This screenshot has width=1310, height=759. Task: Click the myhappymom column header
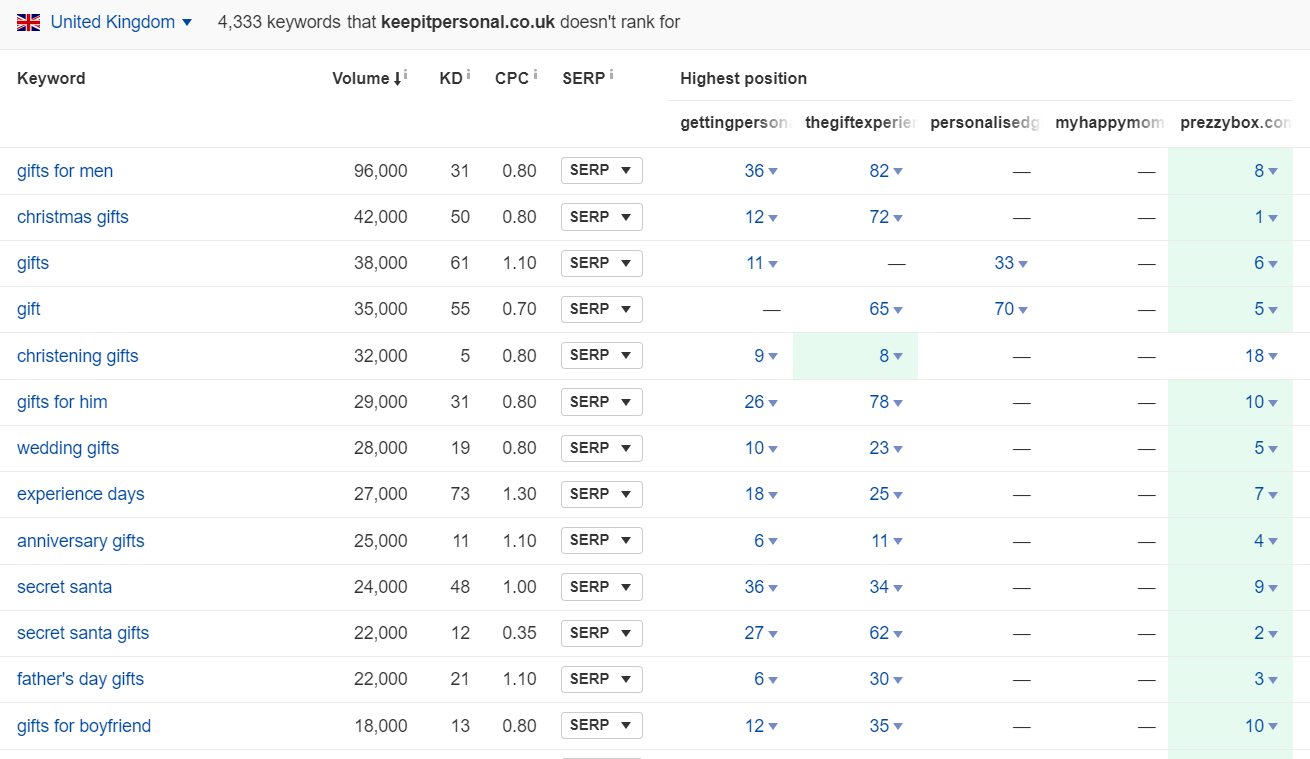click(1110, 123)
